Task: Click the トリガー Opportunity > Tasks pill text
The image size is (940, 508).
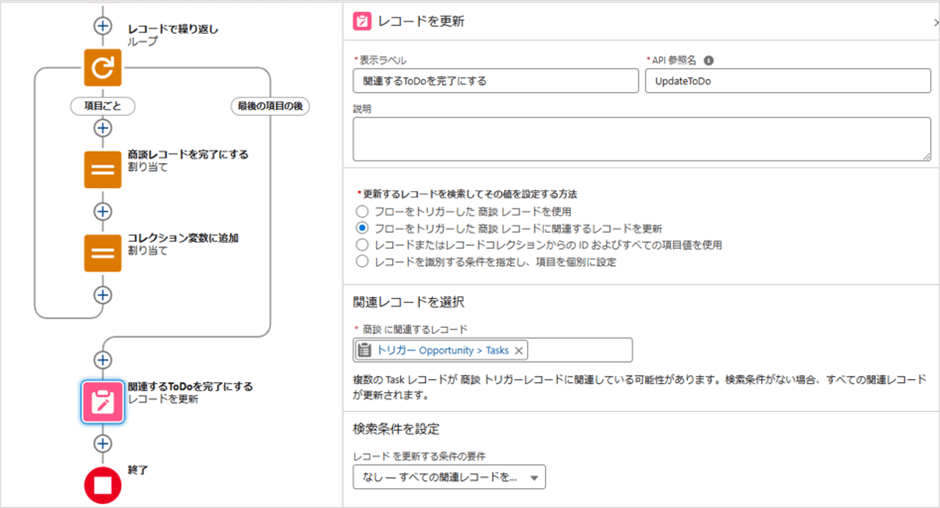Action: [x=442, y=350]
